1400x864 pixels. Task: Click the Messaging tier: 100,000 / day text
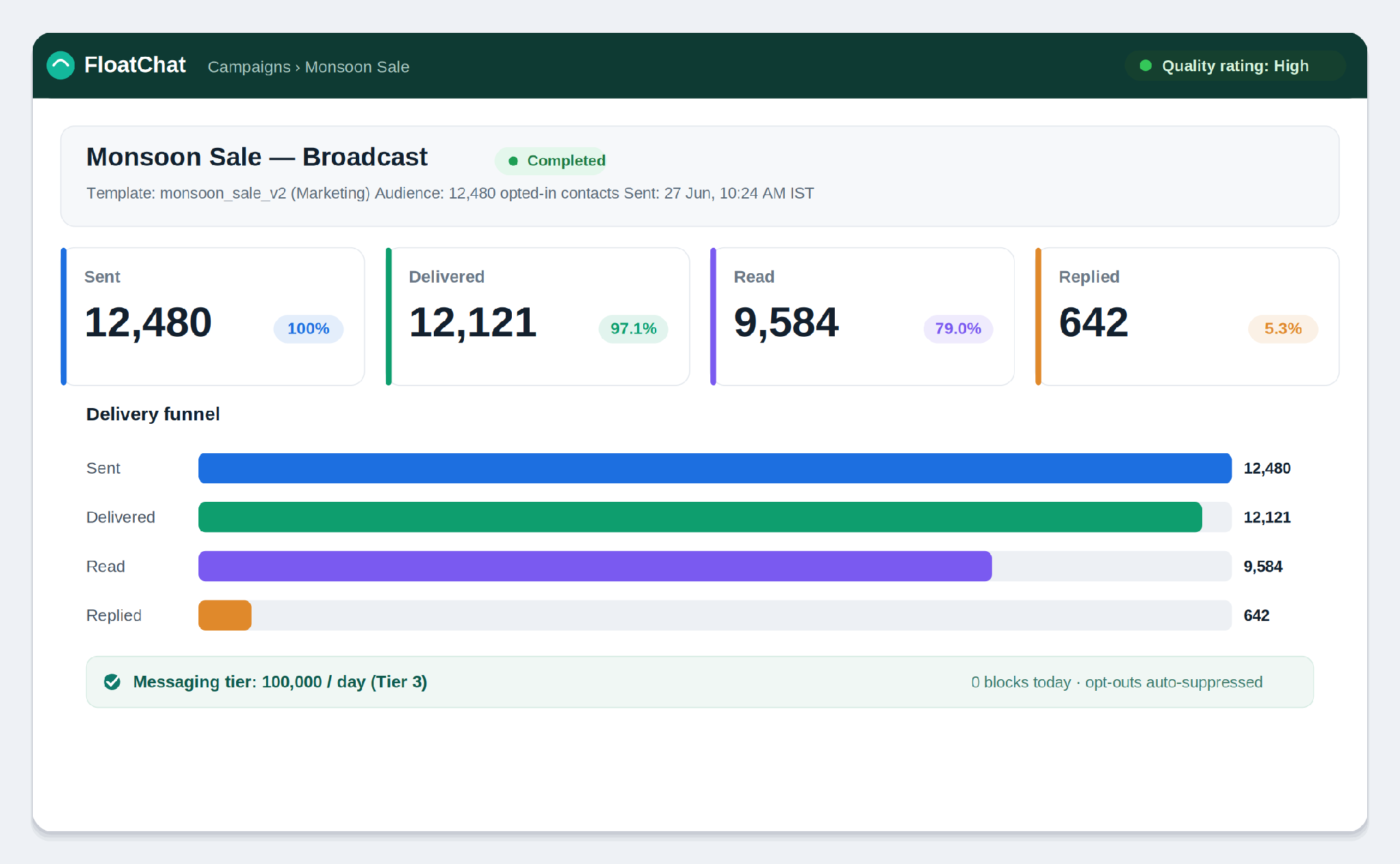pyautogui.click(x=280, y=682)
